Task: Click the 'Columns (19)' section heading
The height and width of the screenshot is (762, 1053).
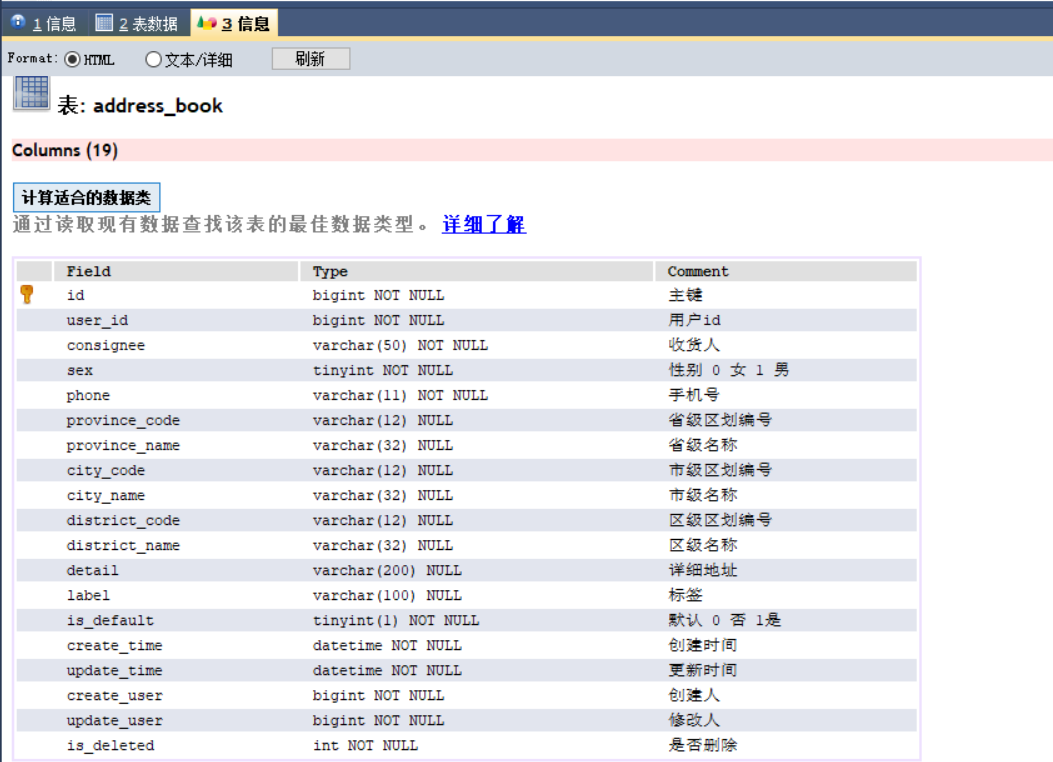Action: click(65, 150)
